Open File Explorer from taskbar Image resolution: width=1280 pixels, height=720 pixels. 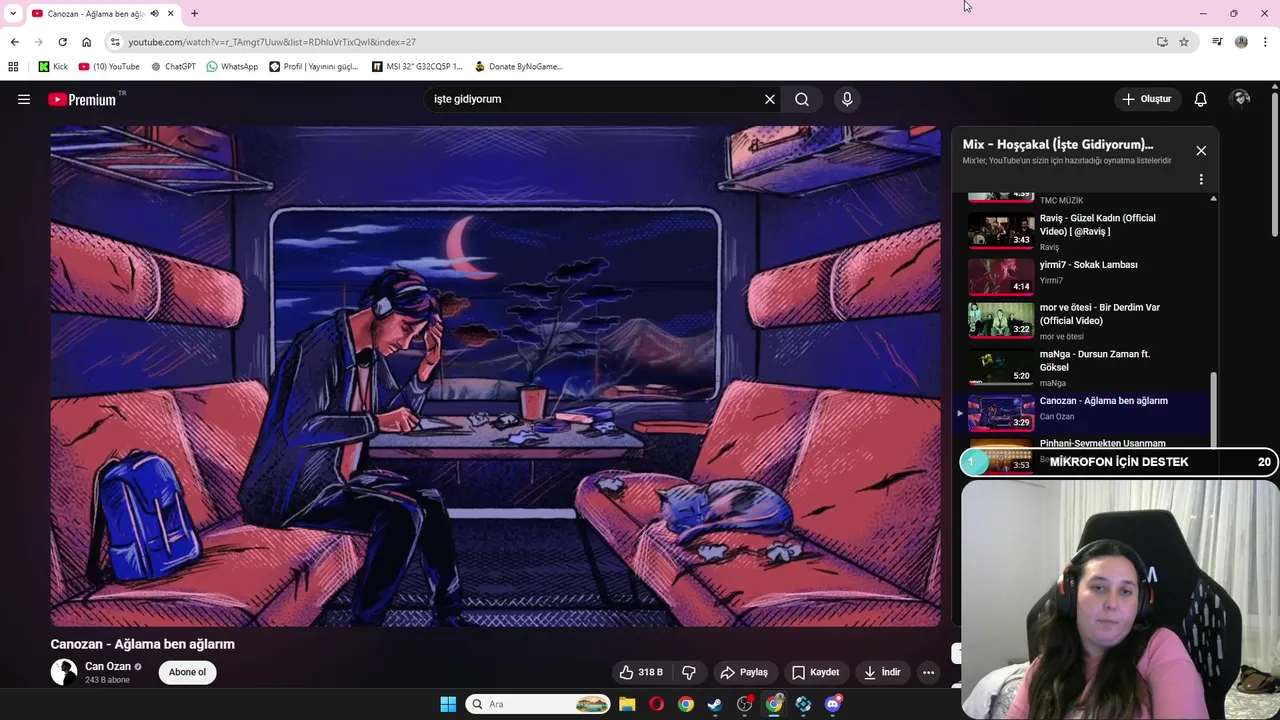click(627, 704)
